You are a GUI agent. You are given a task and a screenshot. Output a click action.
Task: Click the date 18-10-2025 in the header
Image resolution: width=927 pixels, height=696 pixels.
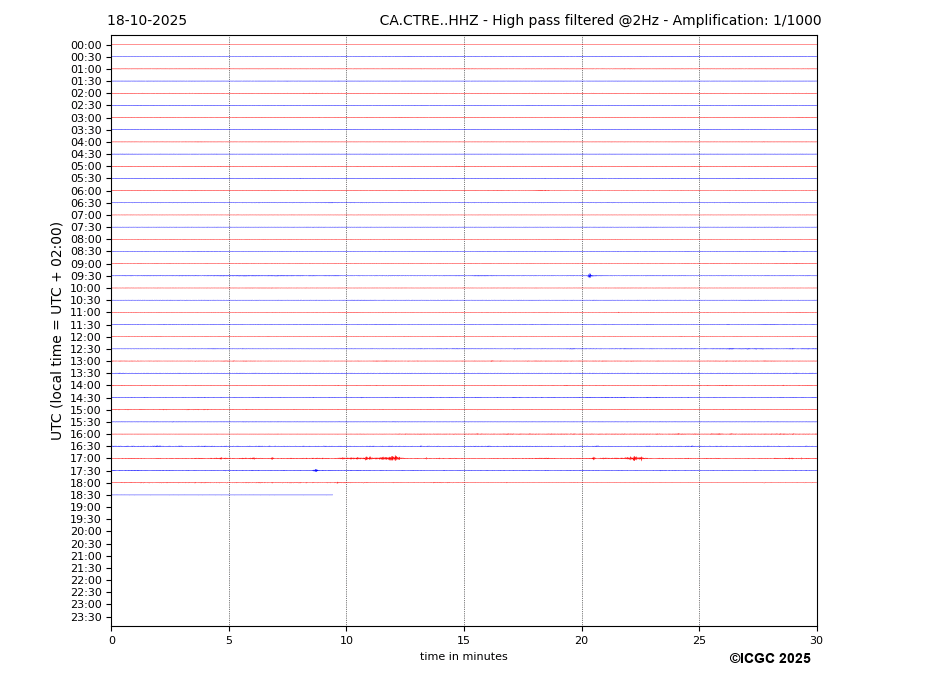pyautogui.click(x=147, y=21)
